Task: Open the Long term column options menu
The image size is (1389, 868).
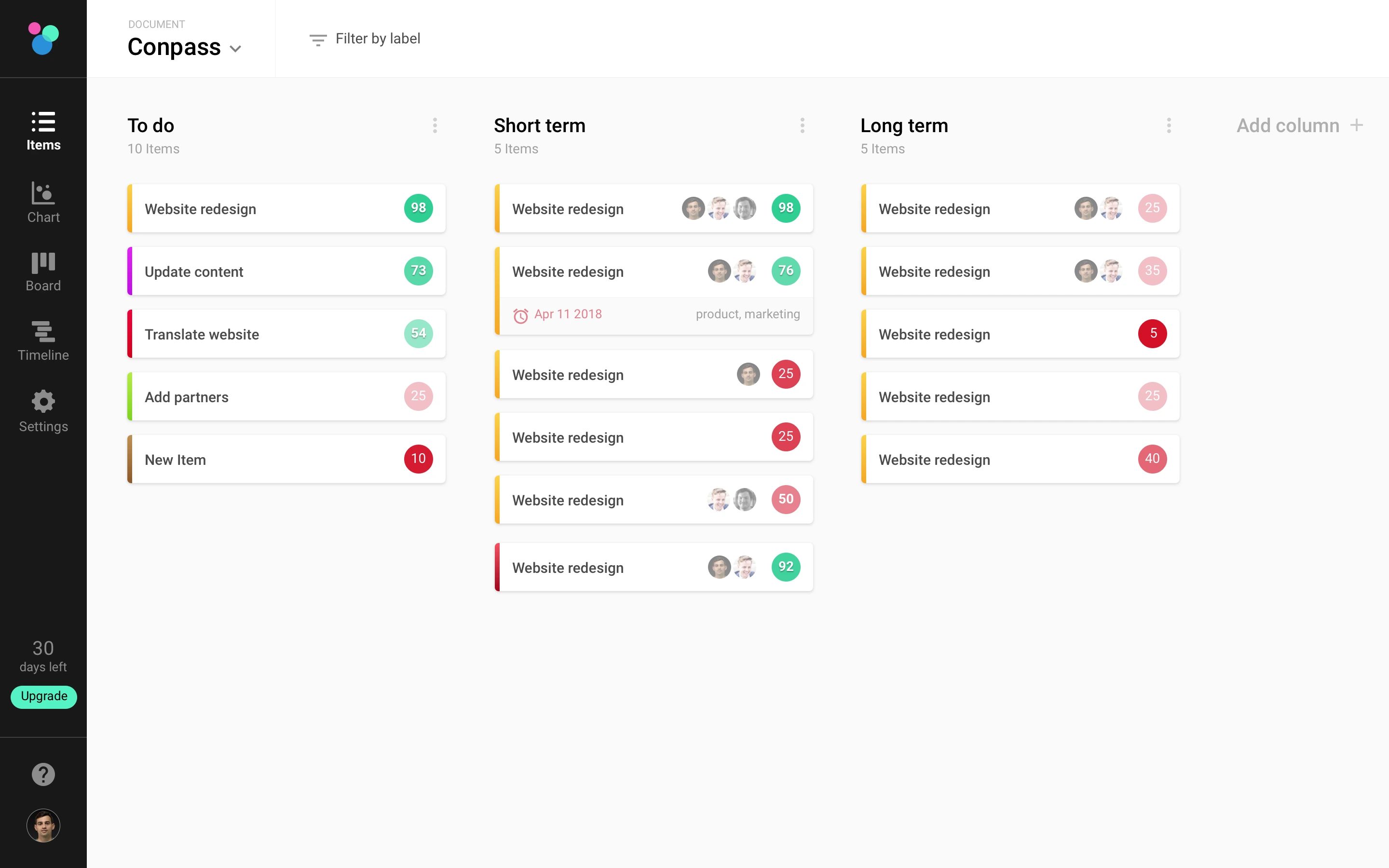Action: click(1169, 125)
